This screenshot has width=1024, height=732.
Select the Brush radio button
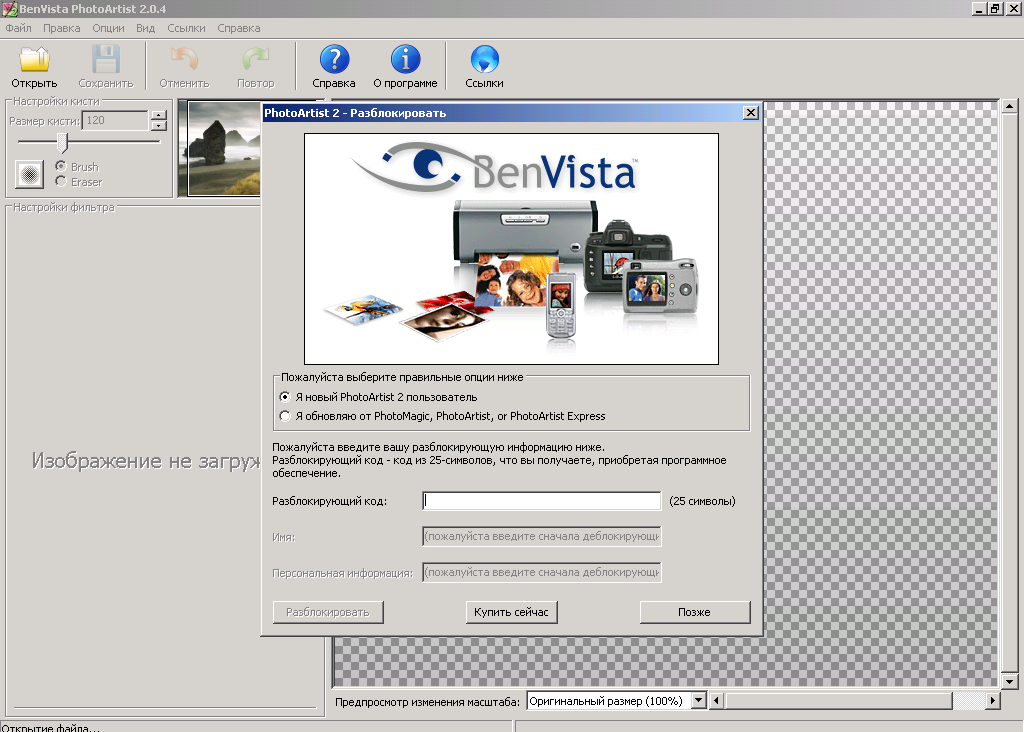click(x=61, y=166)
